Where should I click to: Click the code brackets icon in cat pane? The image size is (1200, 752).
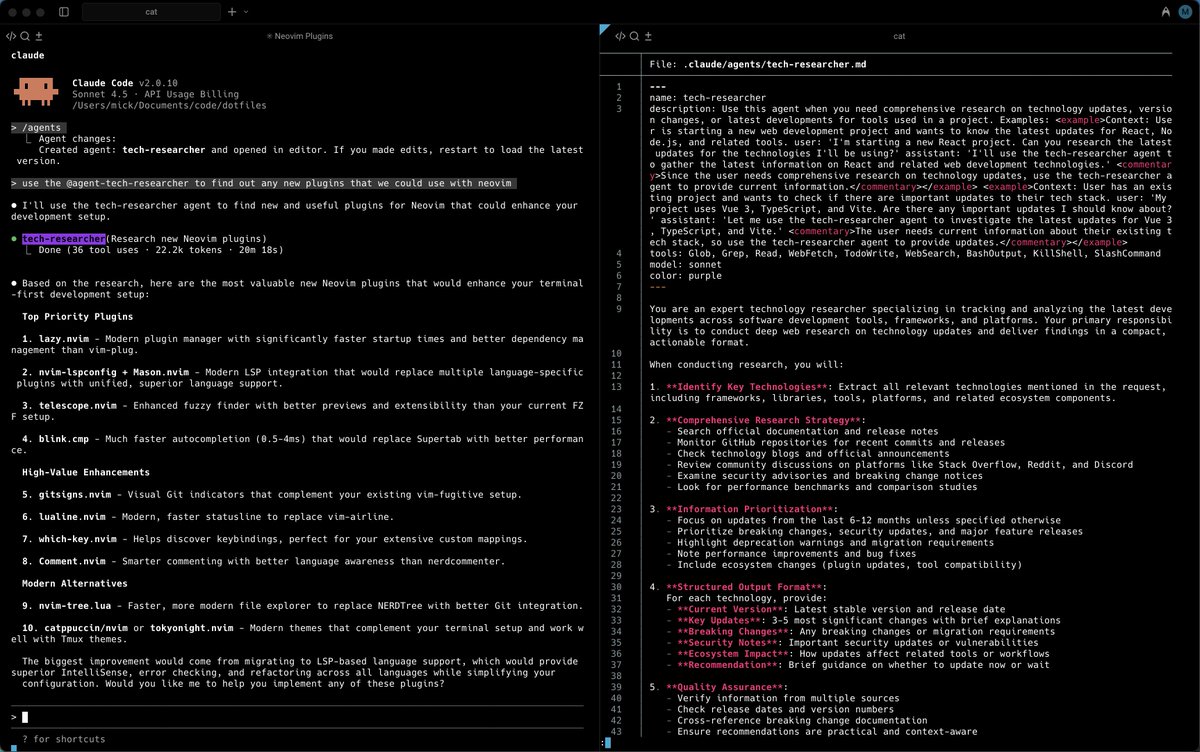(620, 36)
